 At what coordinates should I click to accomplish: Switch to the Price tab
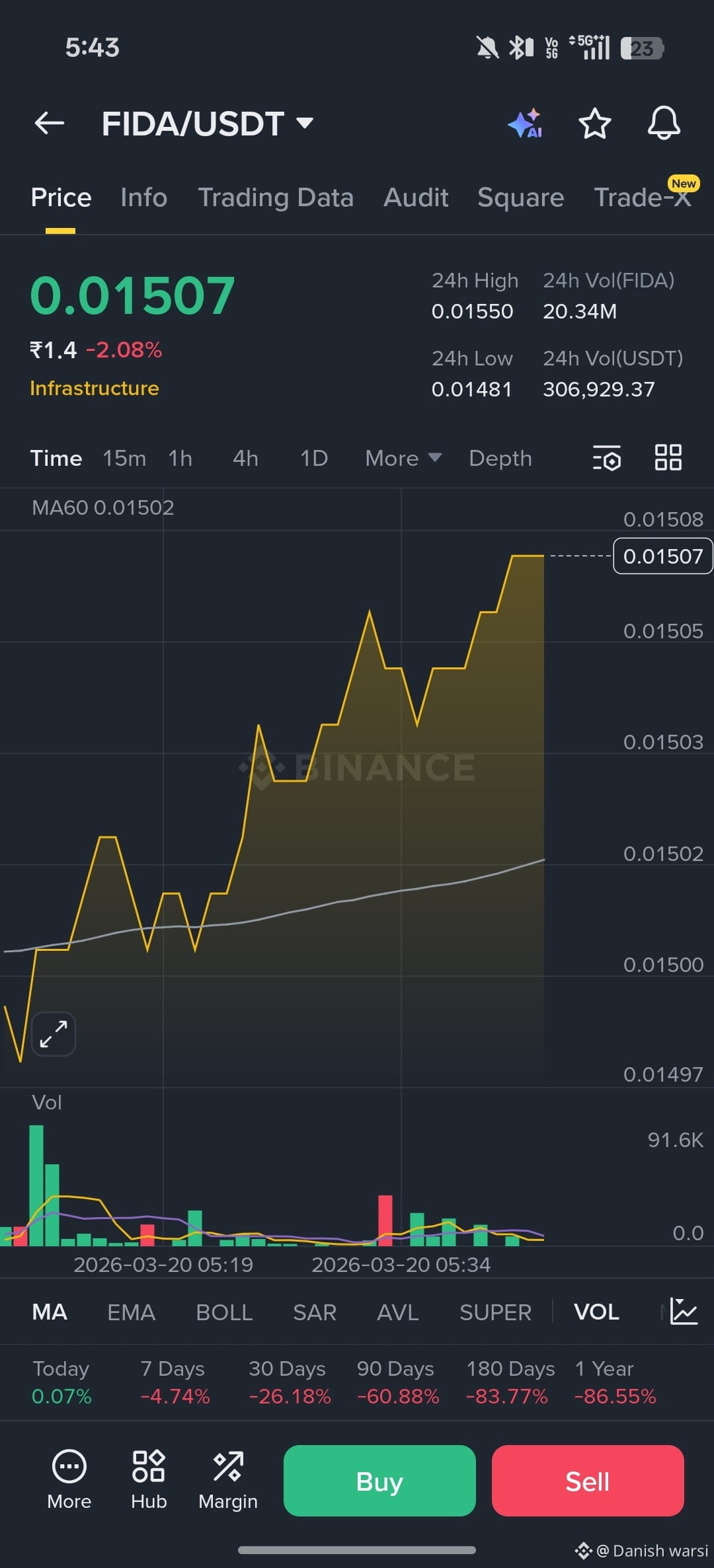point(61,198)
